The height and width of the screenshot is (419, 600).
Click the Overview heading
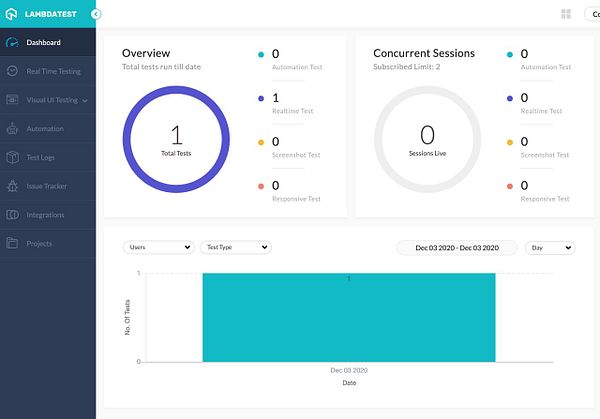pos(146,53)
